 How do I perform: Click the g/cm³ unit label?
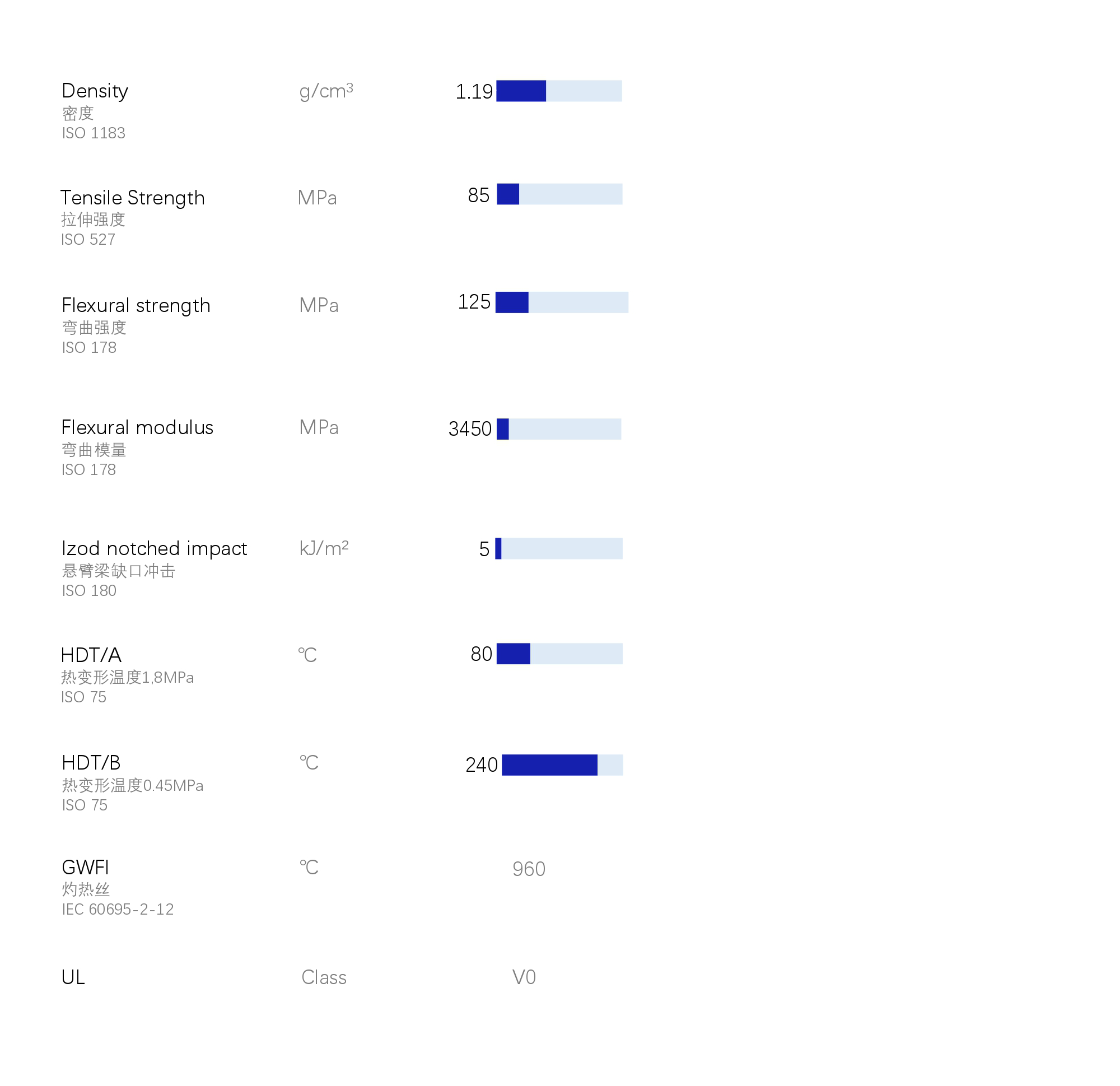326,91
